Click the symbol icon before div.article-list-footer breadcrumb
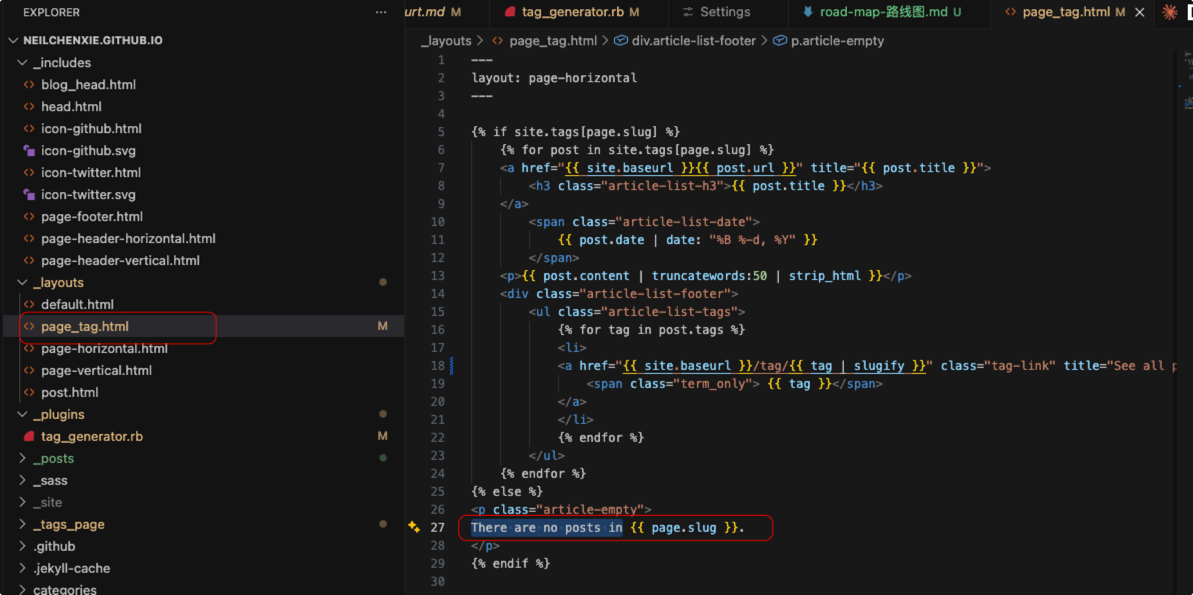 620,41
